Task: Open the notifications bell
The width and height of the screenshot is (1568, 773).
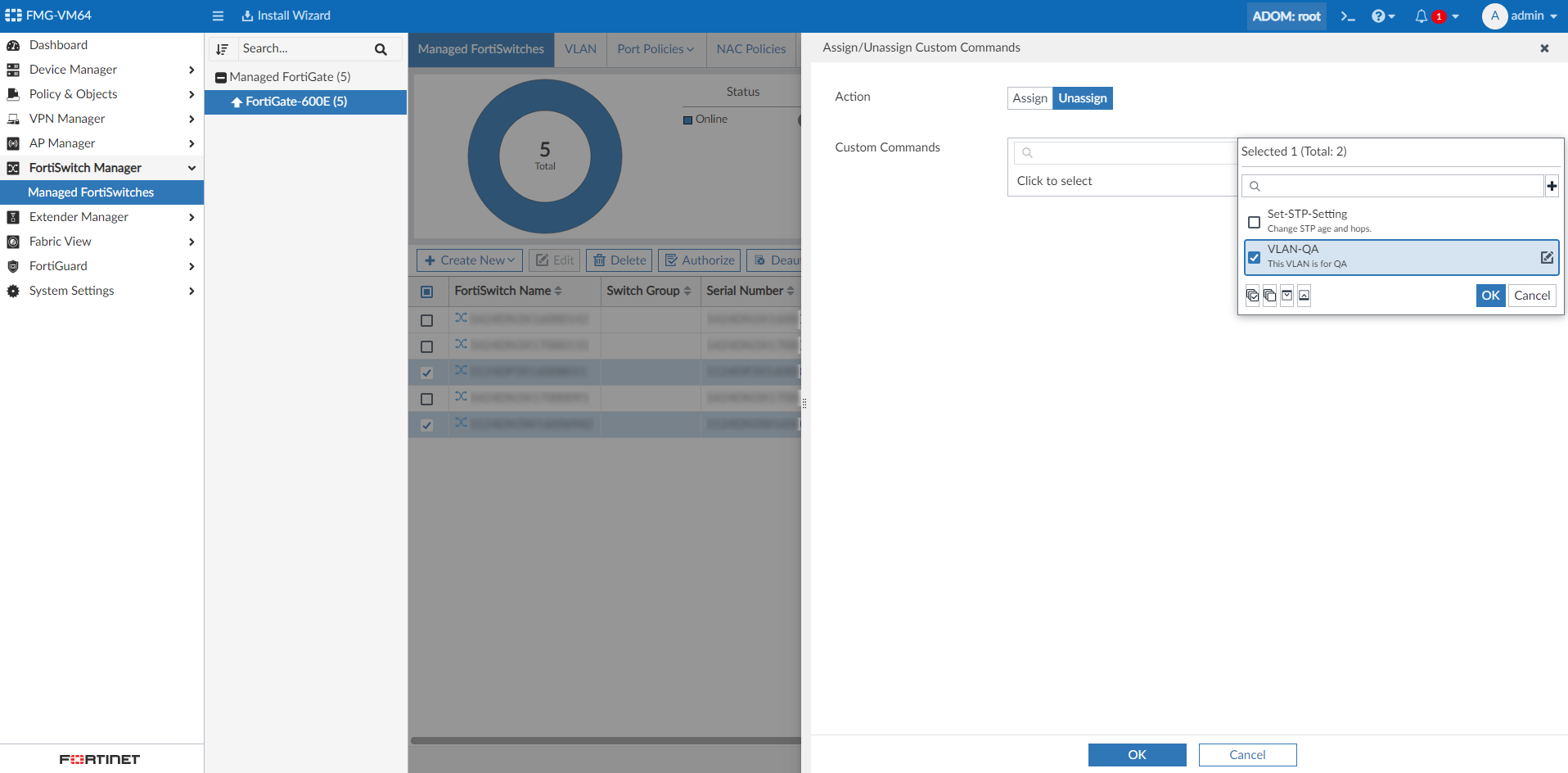Action: pyautogui.click(x=1422, y=16)
